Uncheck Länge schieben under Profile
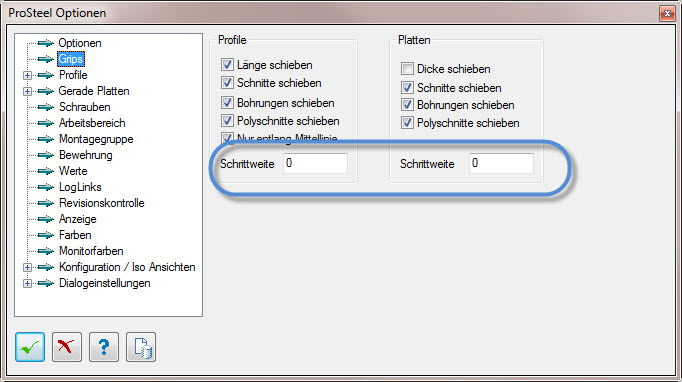The height and width of the screenshot is (382, 682). (x=227, y=65)
